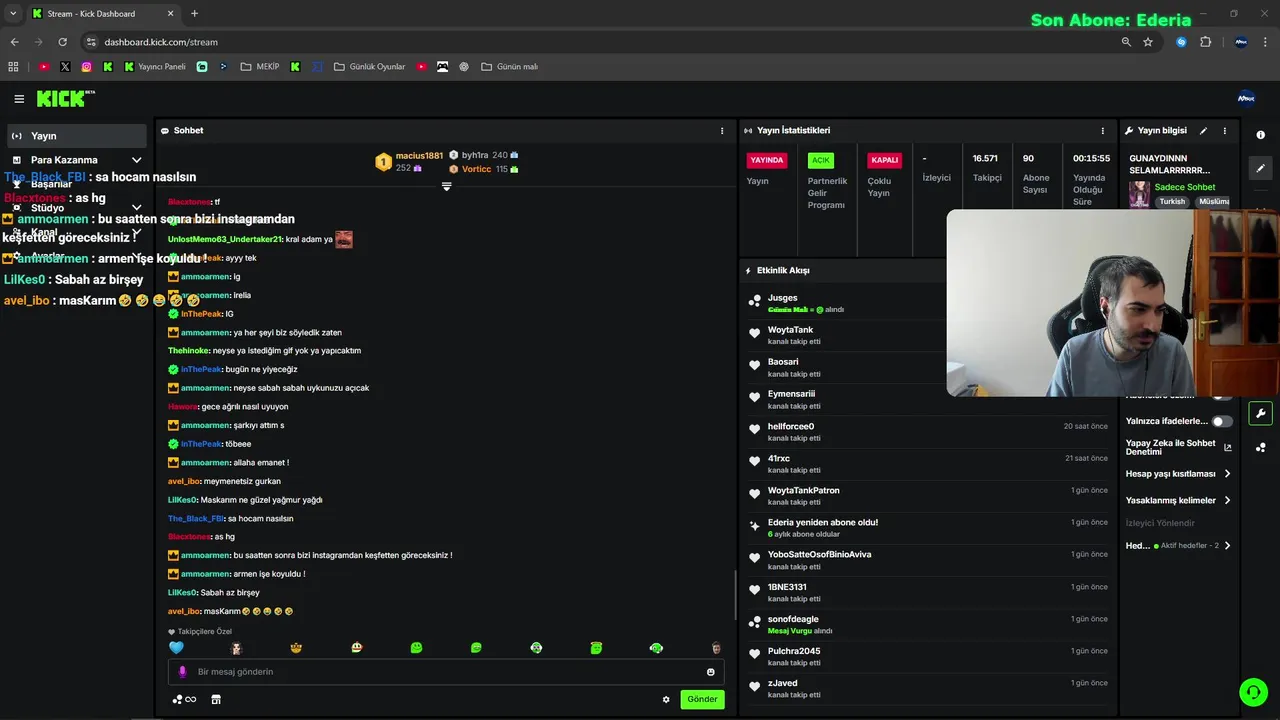Go back in Chrome history

14,42
